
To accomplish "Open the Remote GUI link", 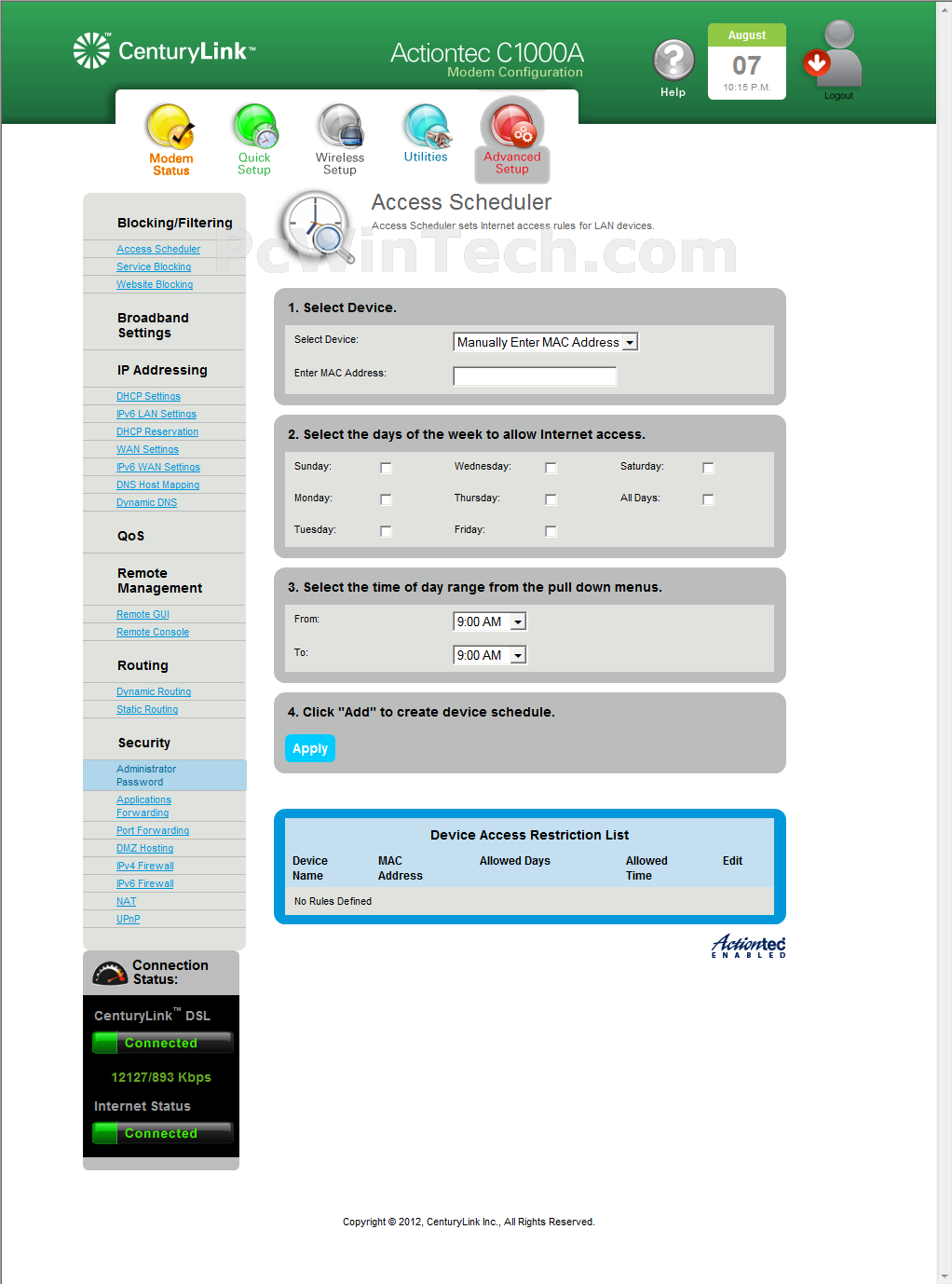I will (x=143, y=614).
